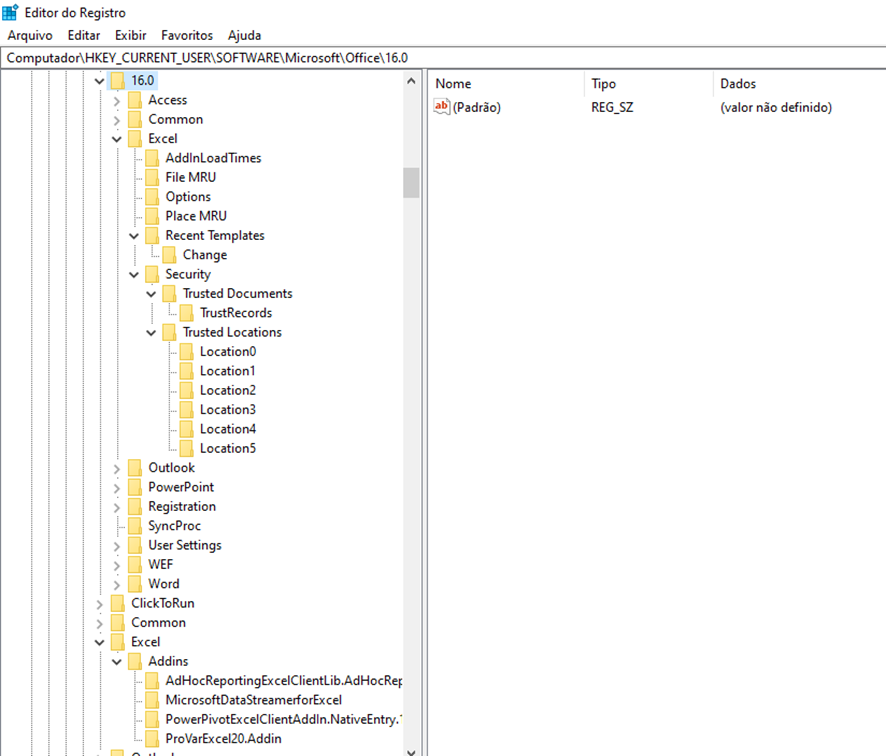Viewport: 886px width, 756px height.
Task: Select the AdHocReportingExcelClientLib key label
Action: click(284, 681)
